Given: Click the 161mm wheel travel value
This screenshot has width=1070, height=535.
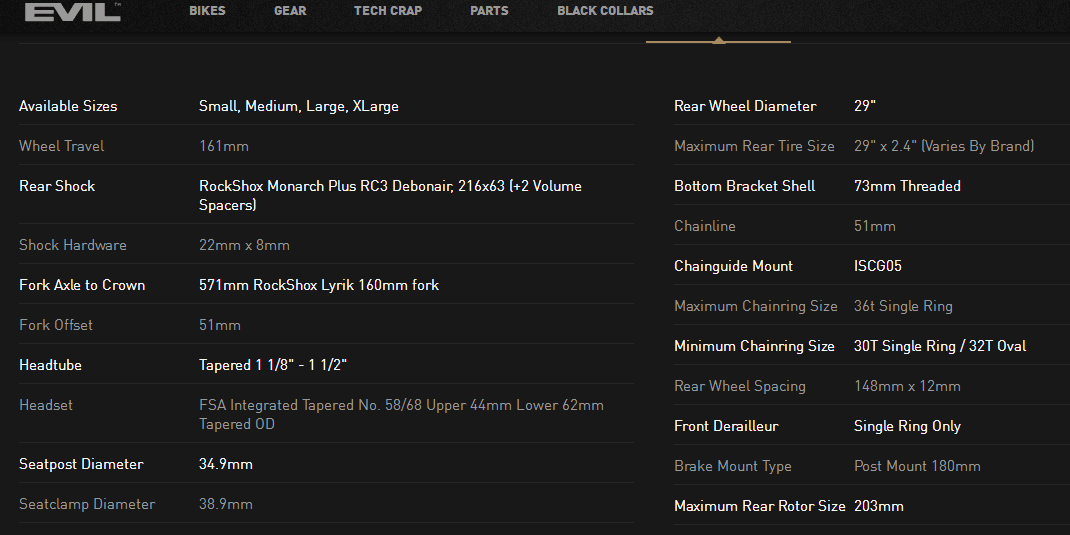Looking at the screenshot, I should tap(224, 146).
